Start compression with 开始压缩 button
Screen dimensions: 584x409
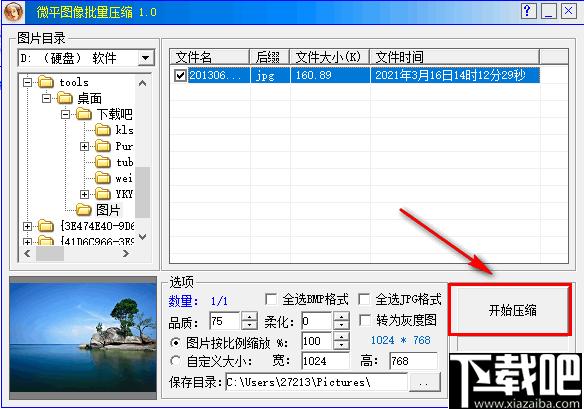[510, 310]
